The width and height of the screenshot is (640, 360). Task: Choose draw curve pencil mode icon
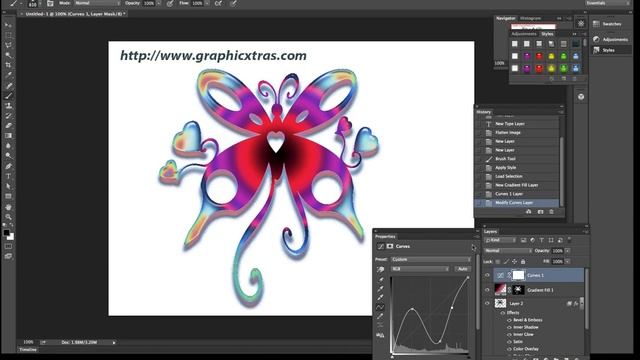tap(380, 316)
